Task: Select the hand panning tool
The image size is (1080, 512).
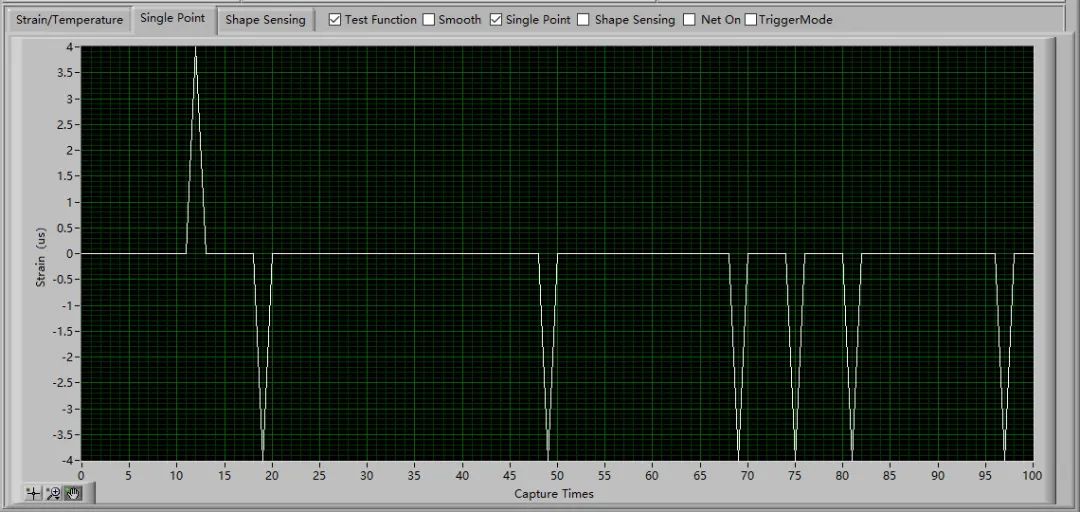Action: click(x=73, y=493)
